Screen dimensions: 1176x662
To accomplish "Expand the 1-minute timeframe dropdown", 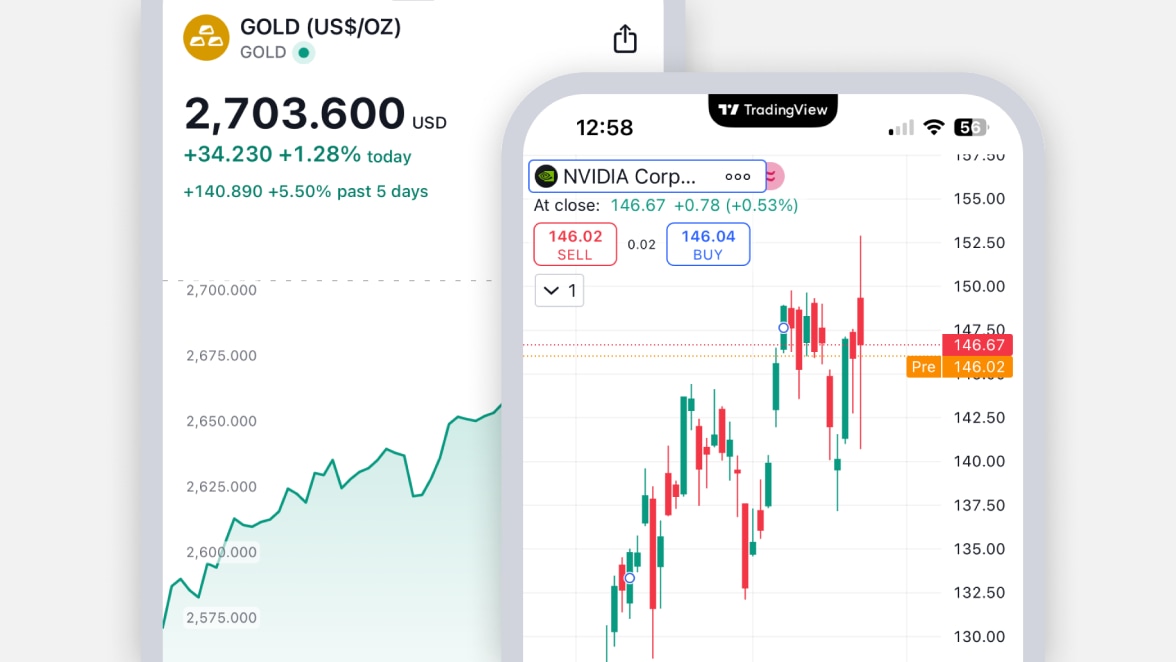I will click(x=558, y=290).
